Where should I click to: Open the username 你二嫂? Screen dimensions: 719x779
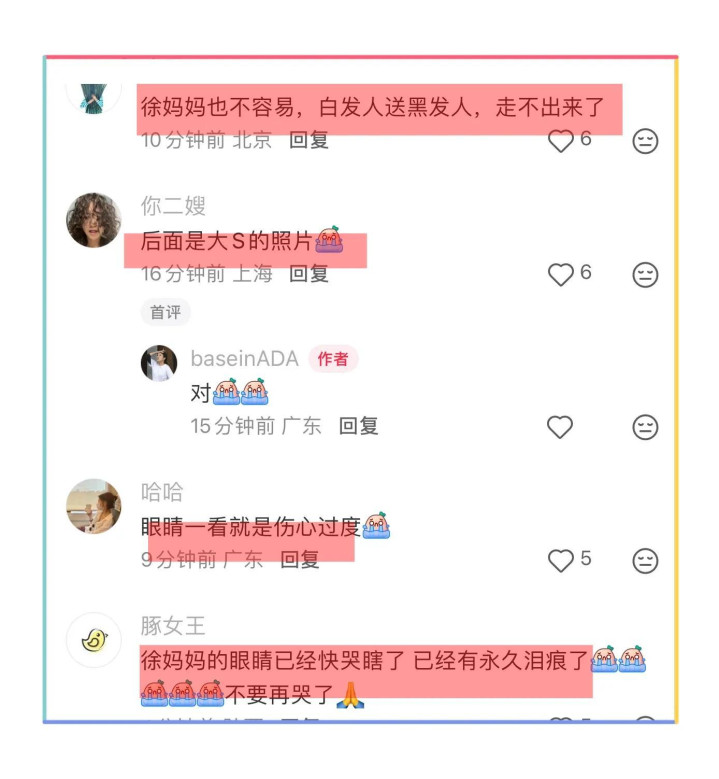coord(173,206)
